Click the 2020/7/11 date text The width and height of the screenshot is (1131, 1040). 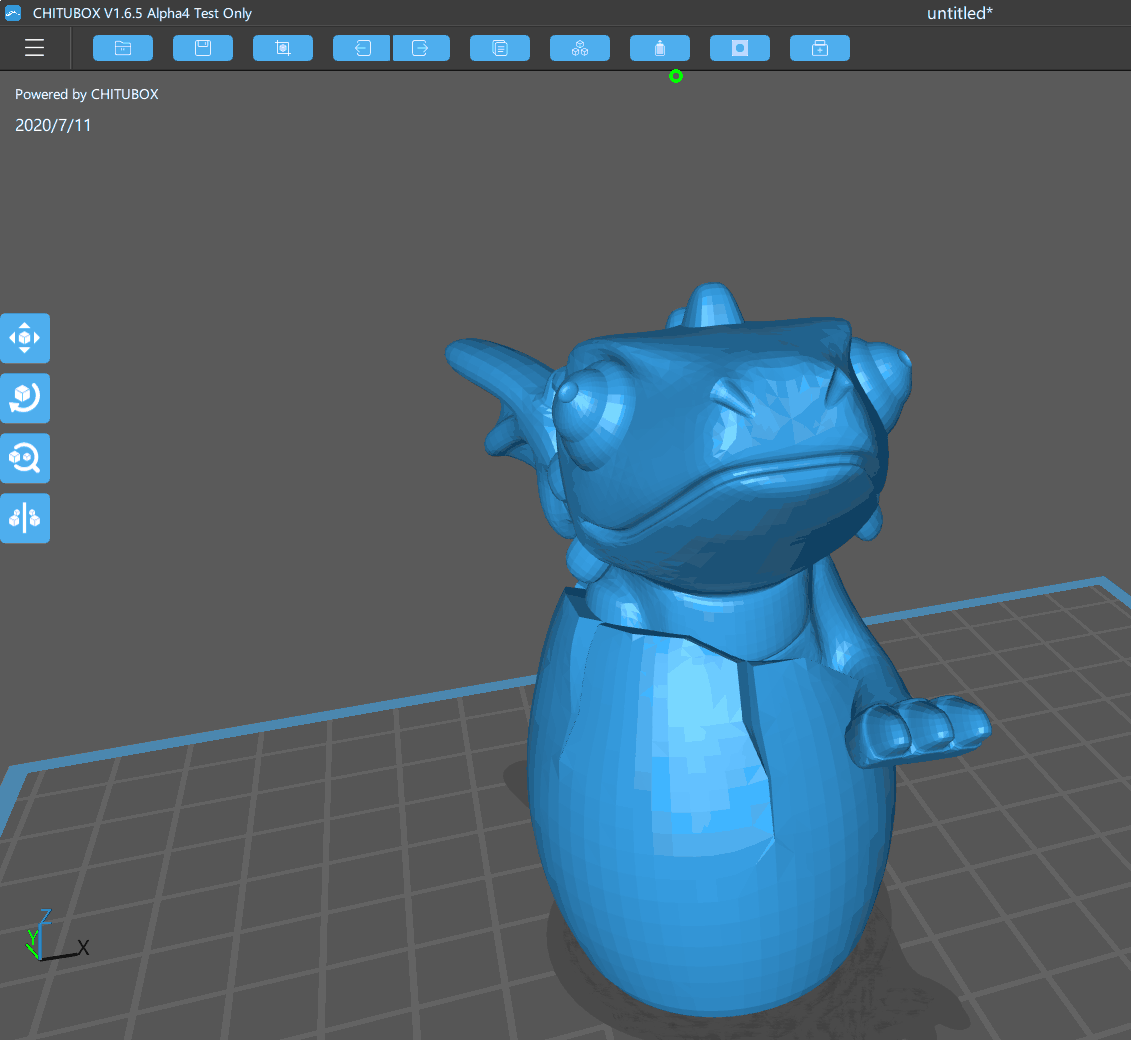[53, 125]
